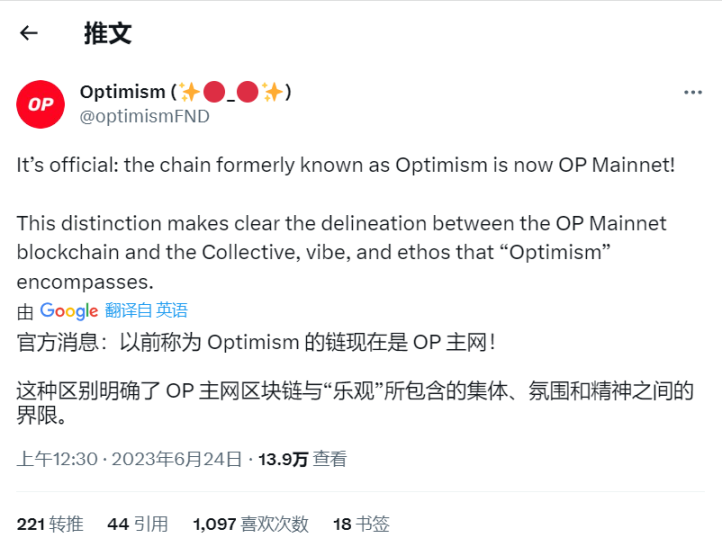This screenshot has width=722, height=538.
Task: Click the back arrow icon
Action: (x=29, y=33)
